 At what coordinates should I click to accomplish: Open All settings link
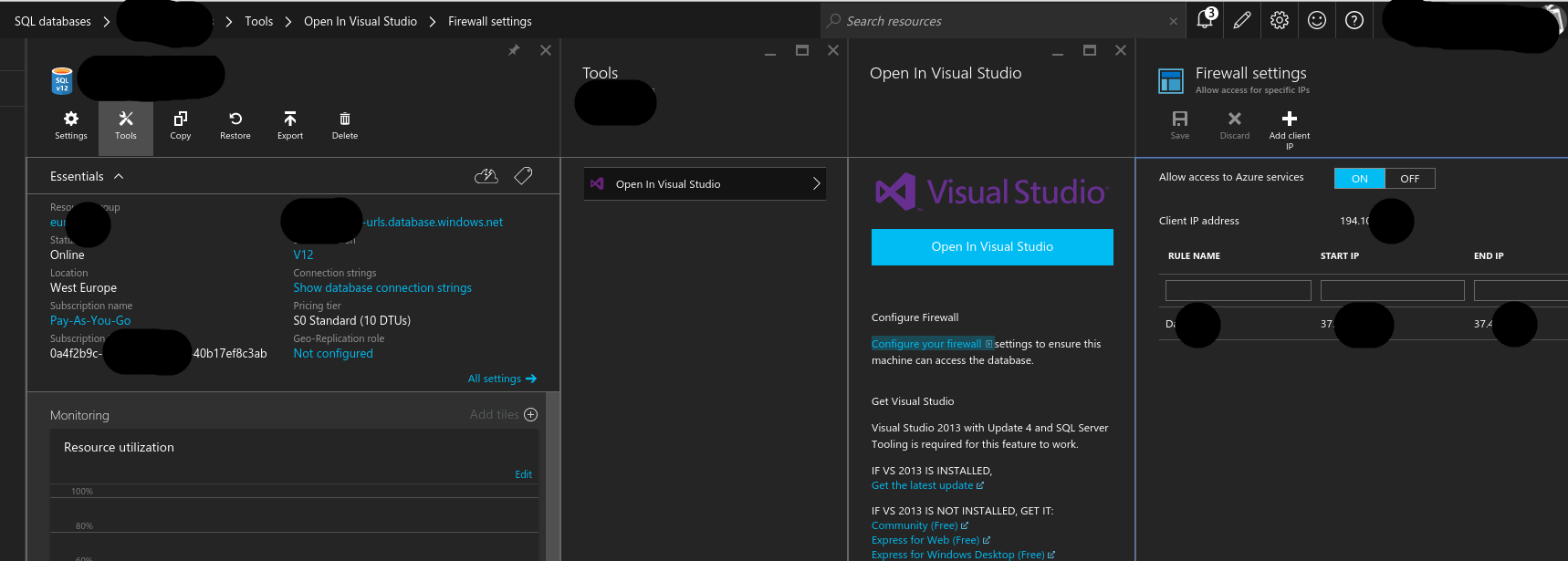(502, 379)
